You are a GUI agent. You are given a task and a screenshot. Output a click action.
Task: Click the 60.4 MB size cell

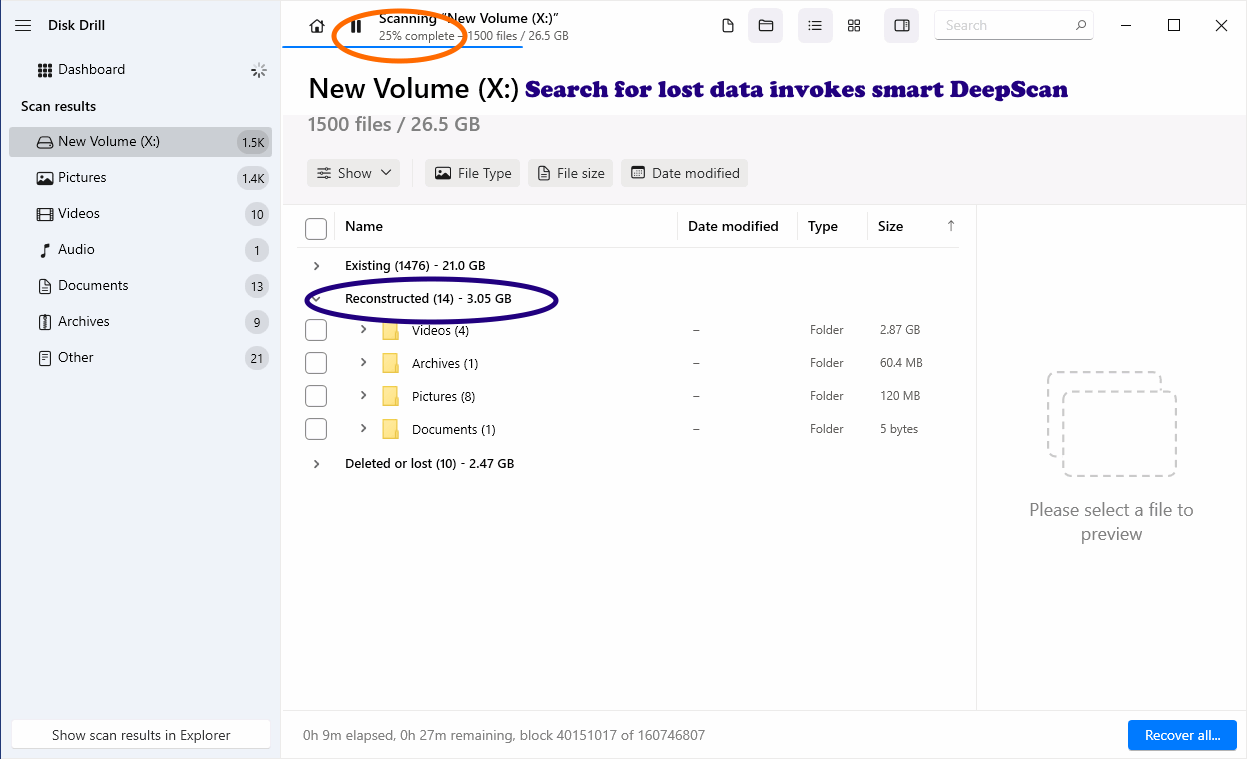click(901, 363)
